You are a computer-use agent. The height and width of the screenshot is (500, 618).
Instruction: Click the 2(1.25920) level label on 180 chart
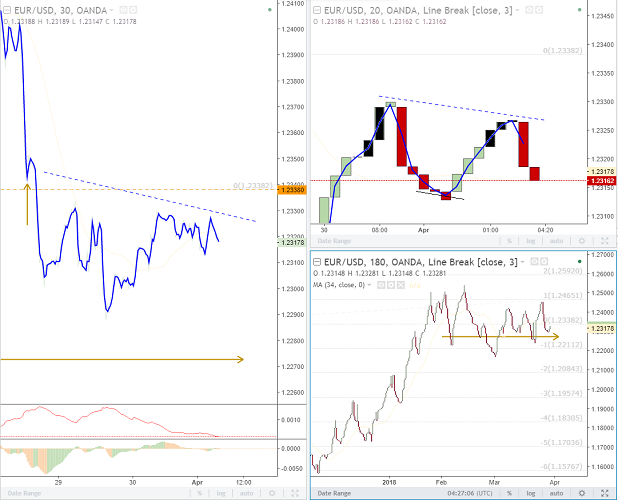pyautogui.click(x=562, y=271)
